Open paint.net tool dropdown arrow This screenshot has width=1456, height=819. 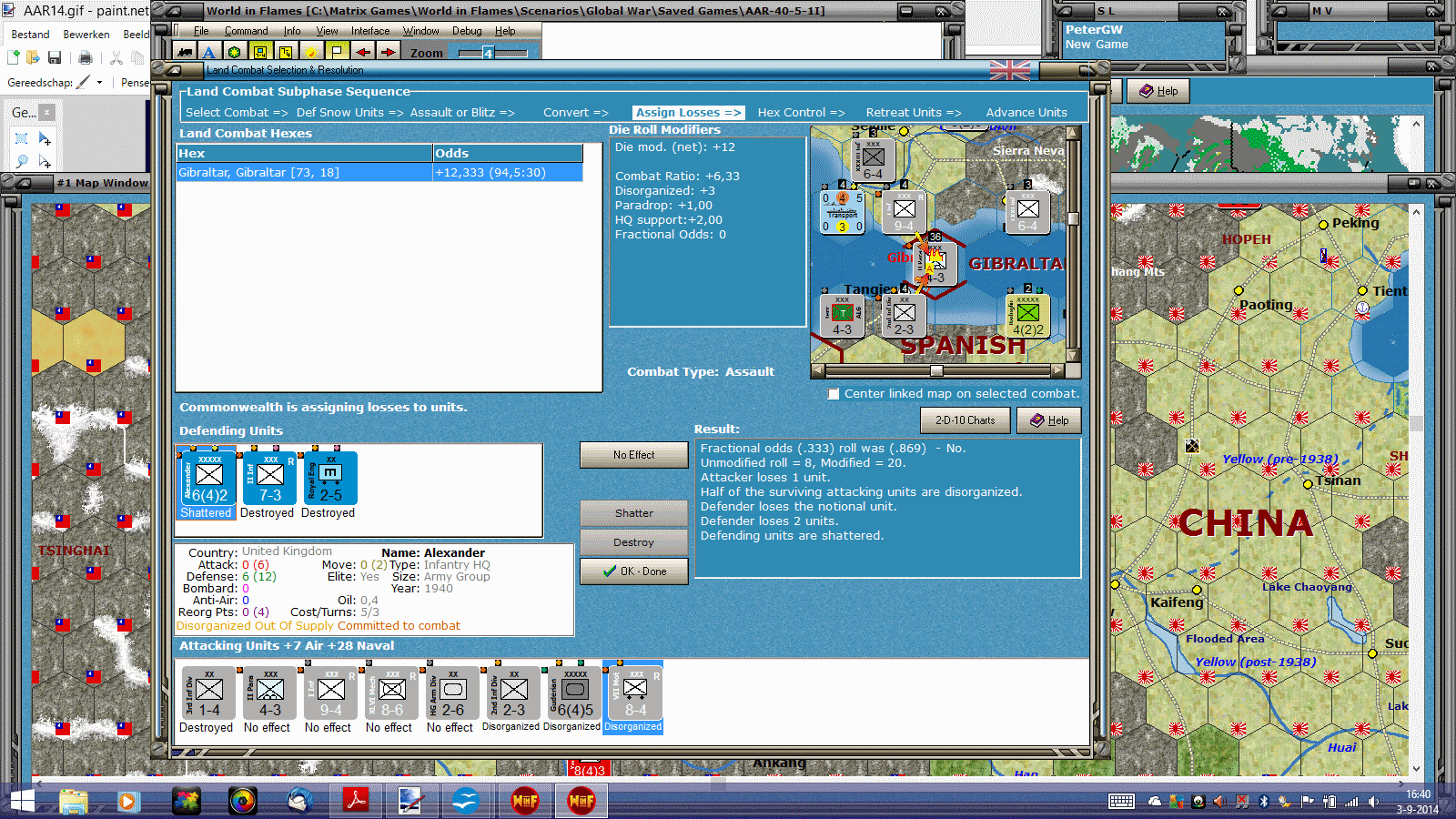(99, 83)
